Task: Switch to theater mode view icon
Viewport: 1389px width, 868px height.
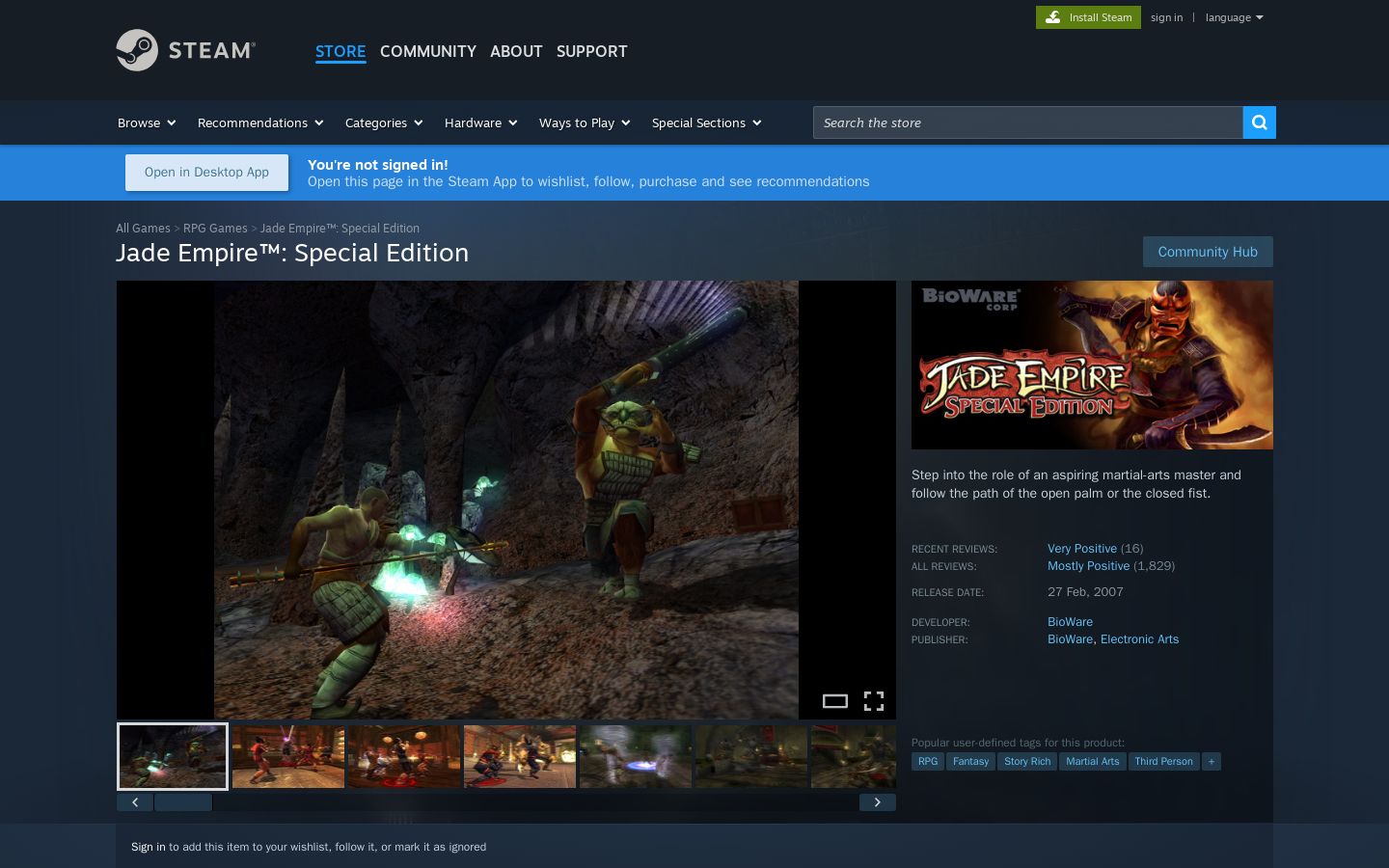Action: point(835,701)
